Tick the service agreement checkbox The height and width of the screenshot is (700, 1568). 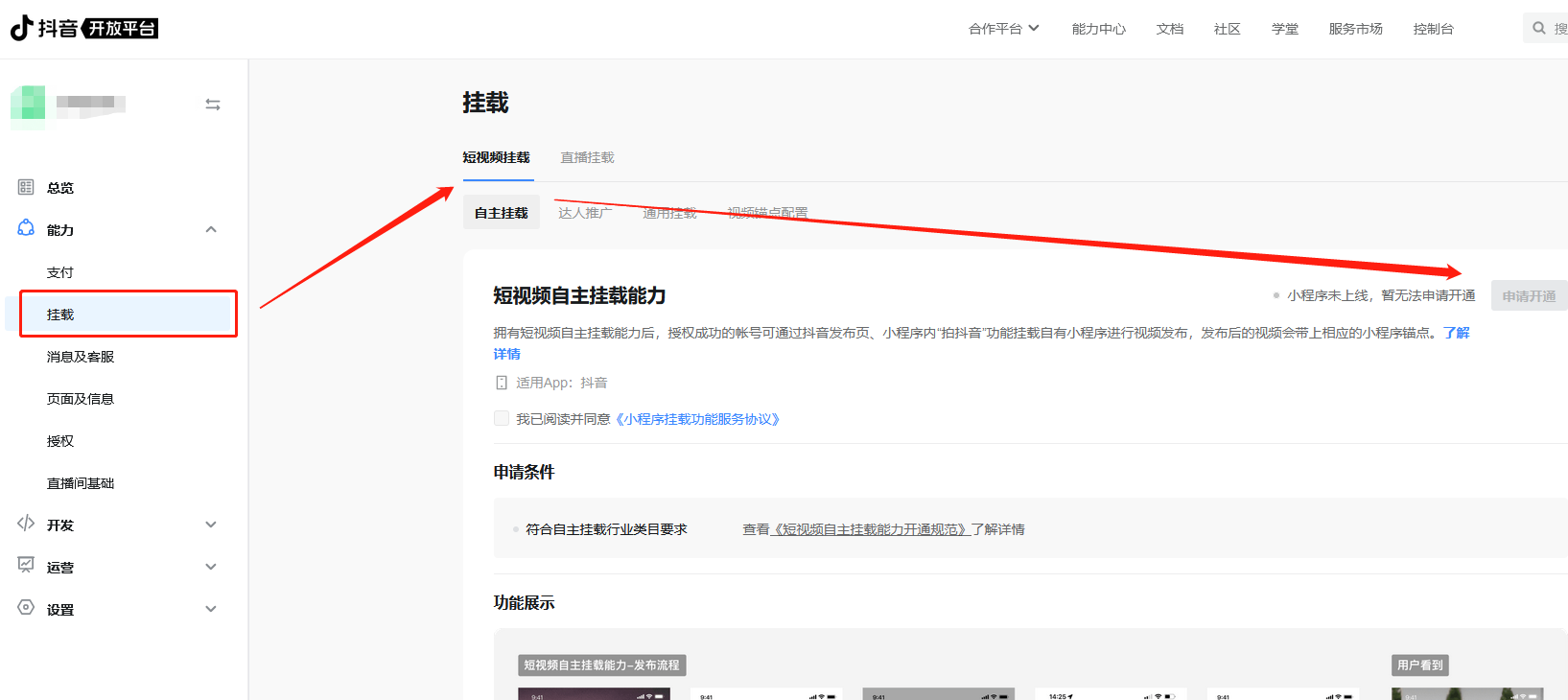(x=502, y=418)
